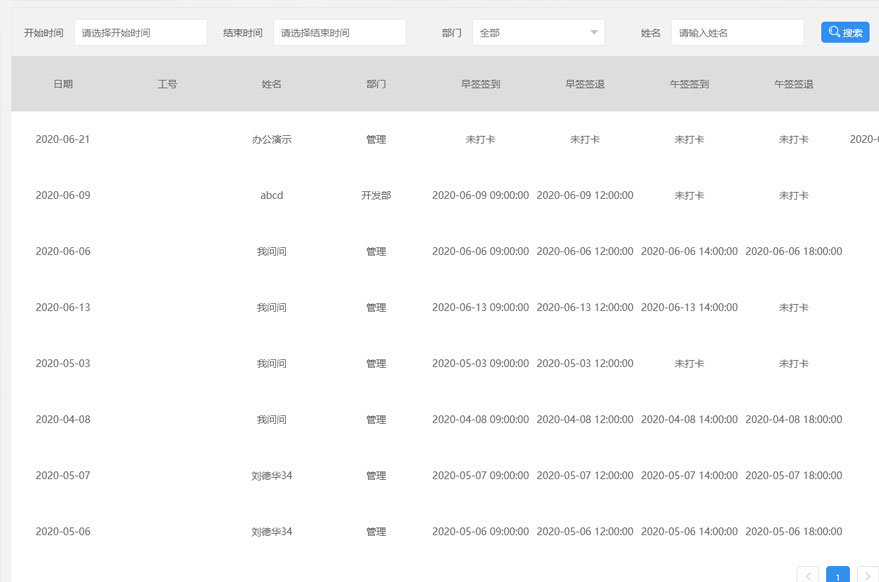Click the magnifier icon on the 搜索 button
Screen dimensions: 879x582
click(x=834, y=32)
